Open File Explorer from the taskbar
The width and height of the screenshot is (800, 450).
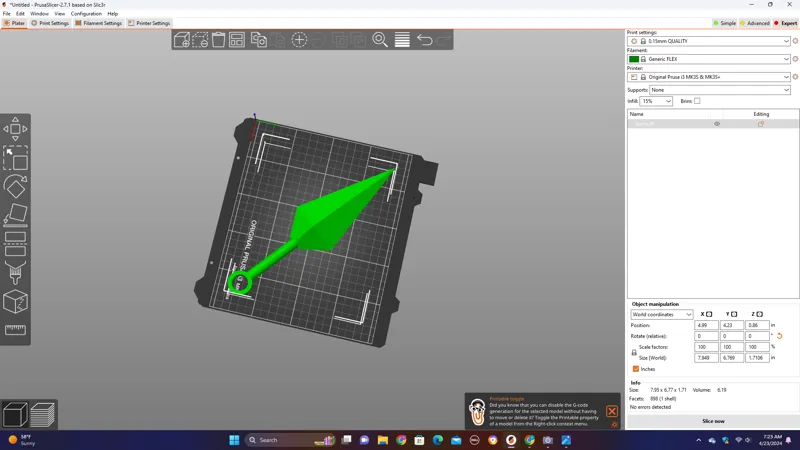[x=383, y=440]
